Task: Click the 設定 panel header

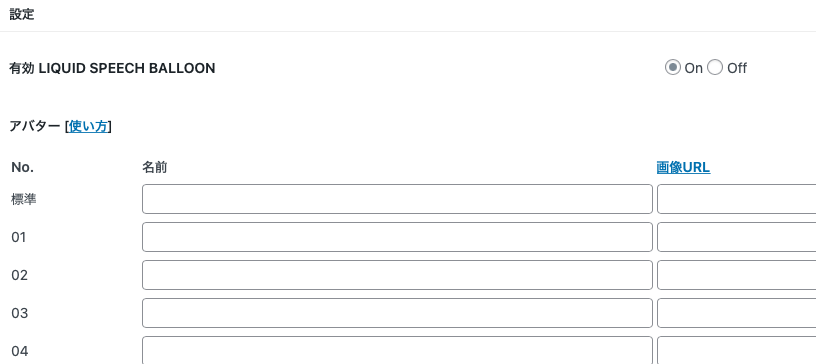Action: [x=22, y=15]
